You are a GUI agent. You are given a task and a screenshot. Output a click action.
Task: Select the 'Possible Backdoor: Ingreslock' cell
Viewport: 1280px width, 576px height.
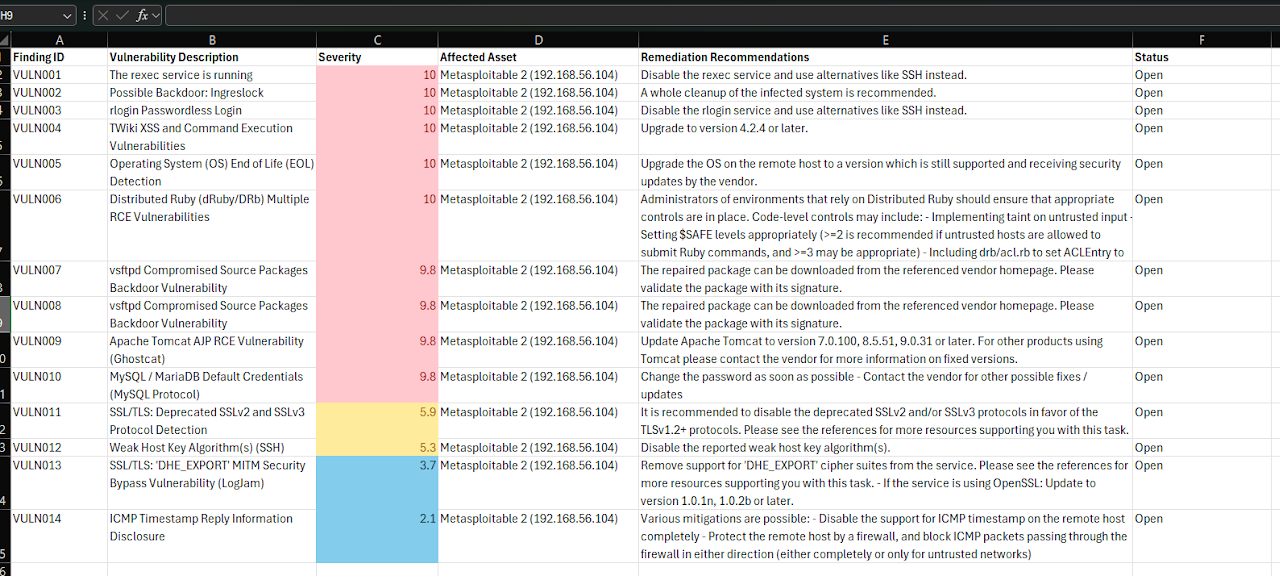211,93
